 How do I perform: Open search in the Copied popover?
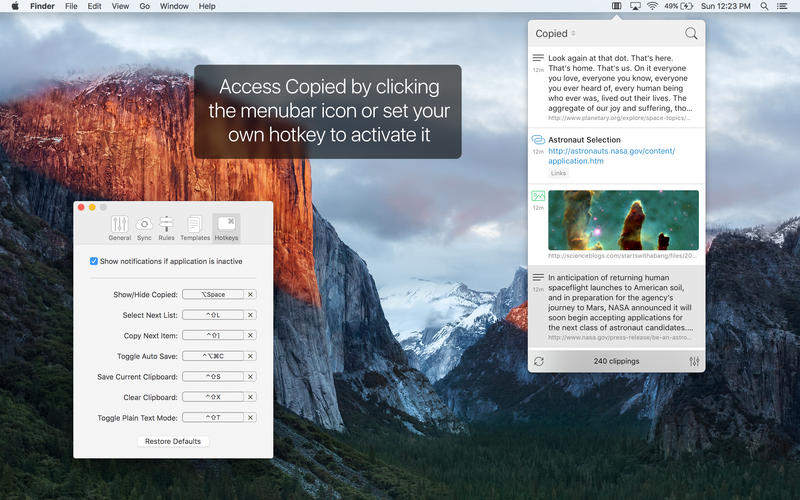pos(691,34)
